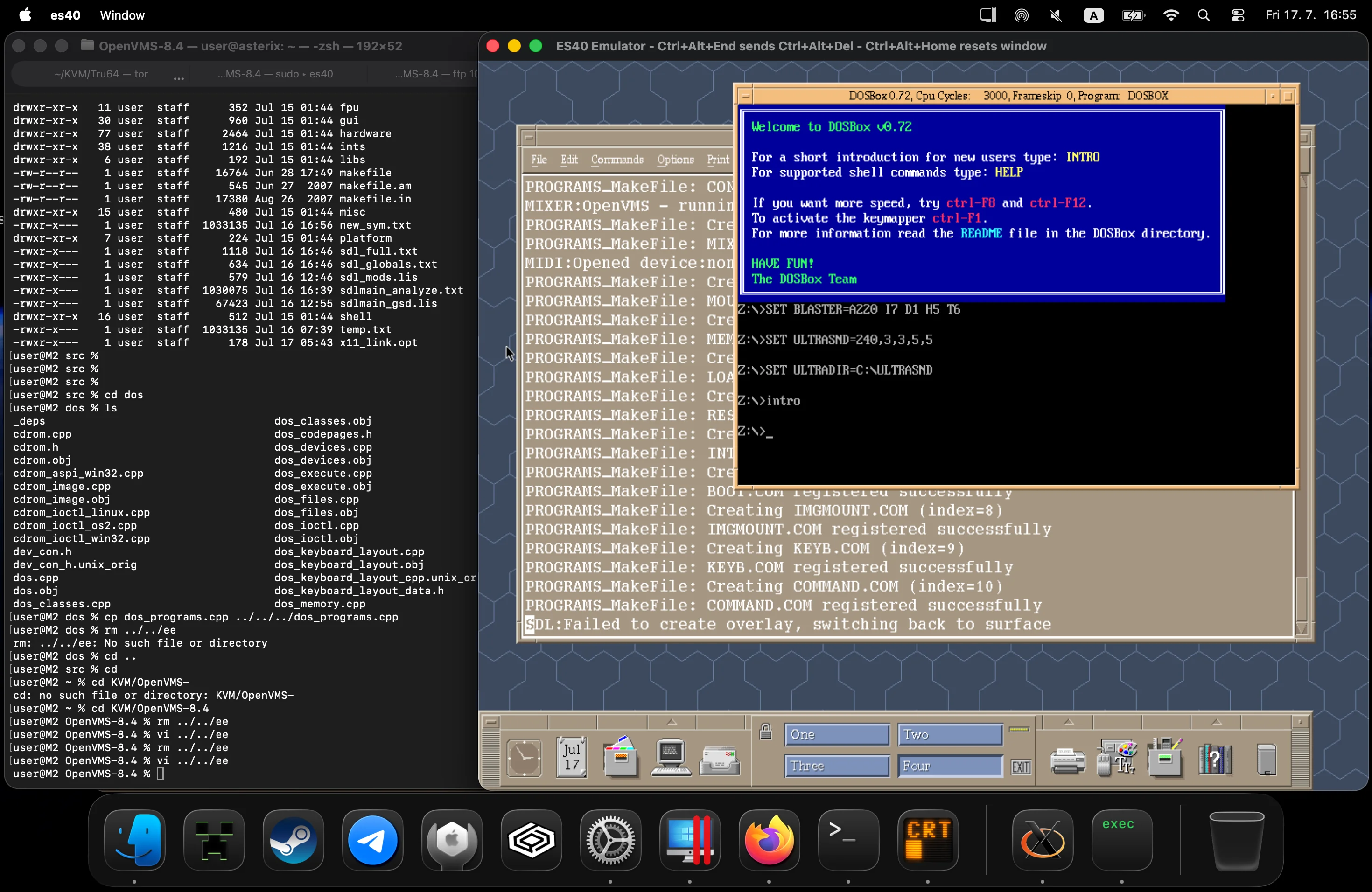Screen dimensions: 1372x892
Task: Open the CRT orange icon in Dock
Action: [x=928, y=840]
